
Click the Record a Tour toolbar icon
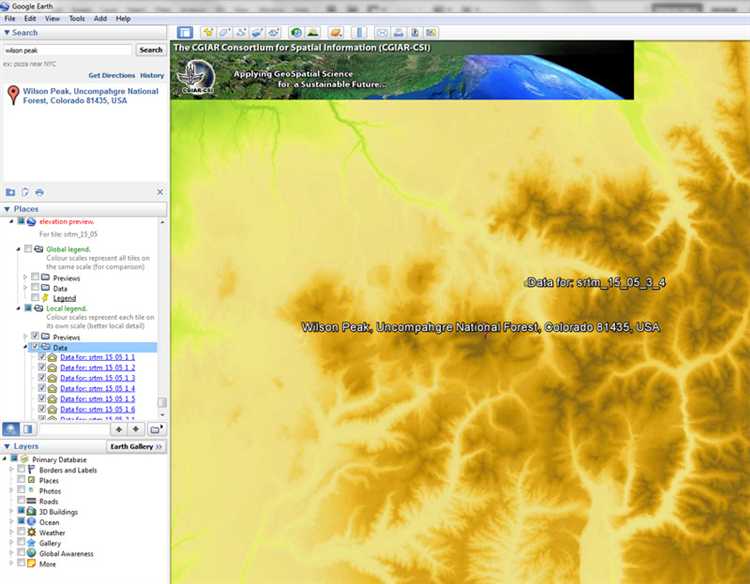pyautogui.click(x=273, y=33)
